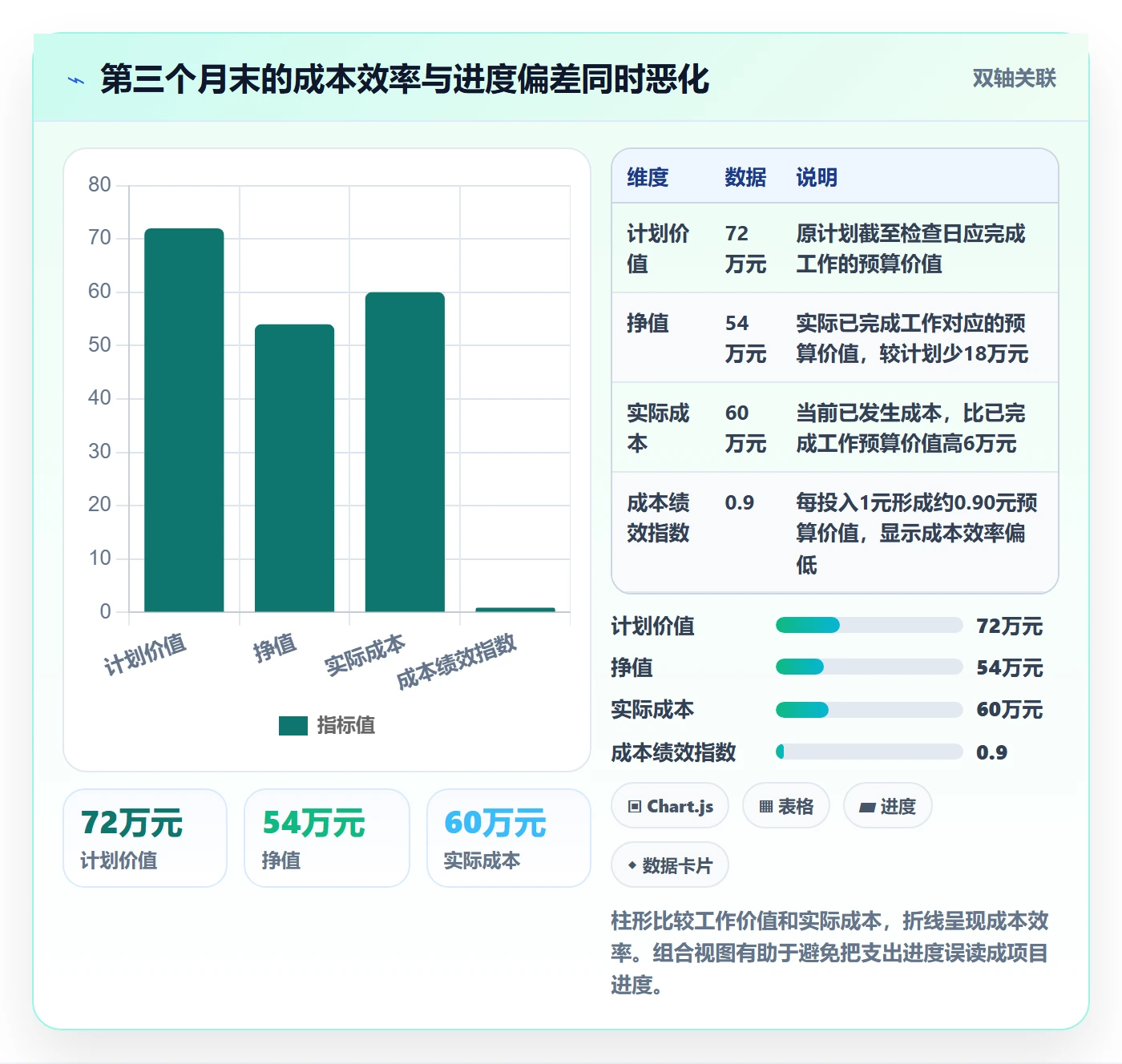Image resolution: width=1122 pixels, height=1064 pixels.
Task: Click the 实际成本 progress bar
Action: tap(869, 709)
